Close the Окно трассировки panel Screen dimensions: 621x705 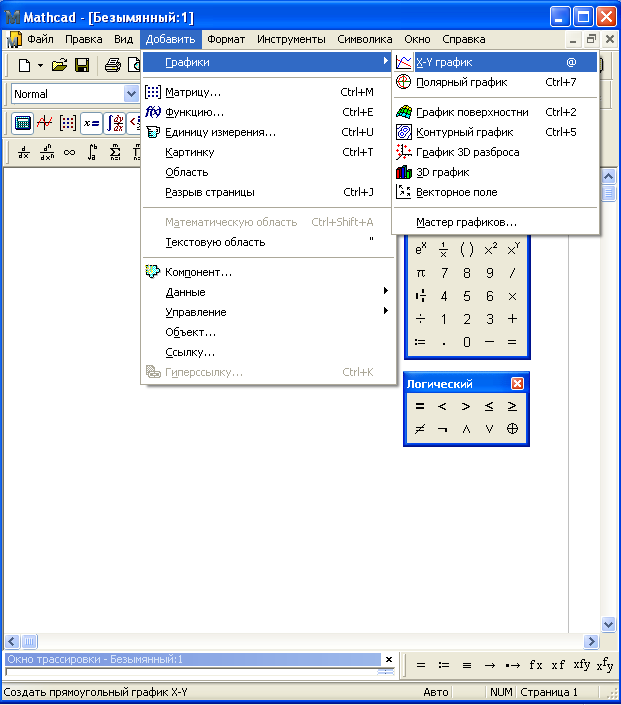point(389,659)
